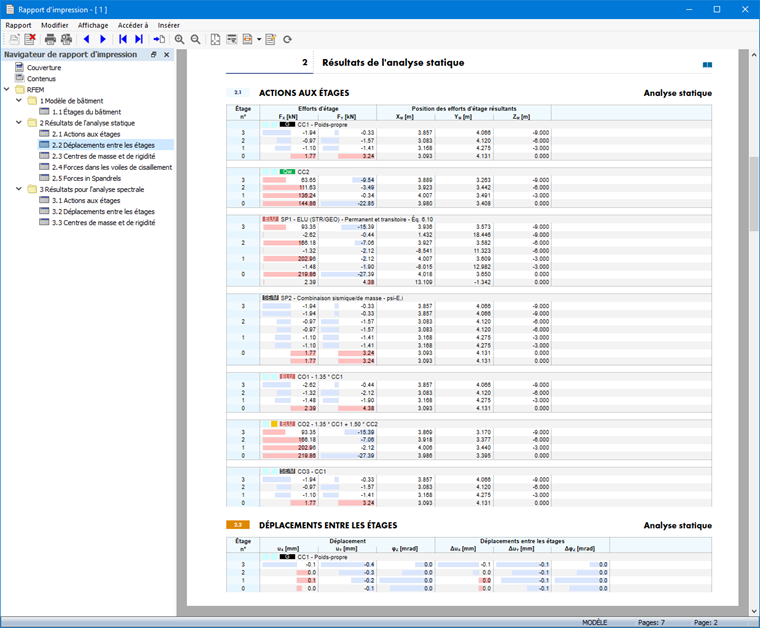760x628 pixels.
Task: Open the dropdown arrow next to orientation icon
Action: point(259,39)
